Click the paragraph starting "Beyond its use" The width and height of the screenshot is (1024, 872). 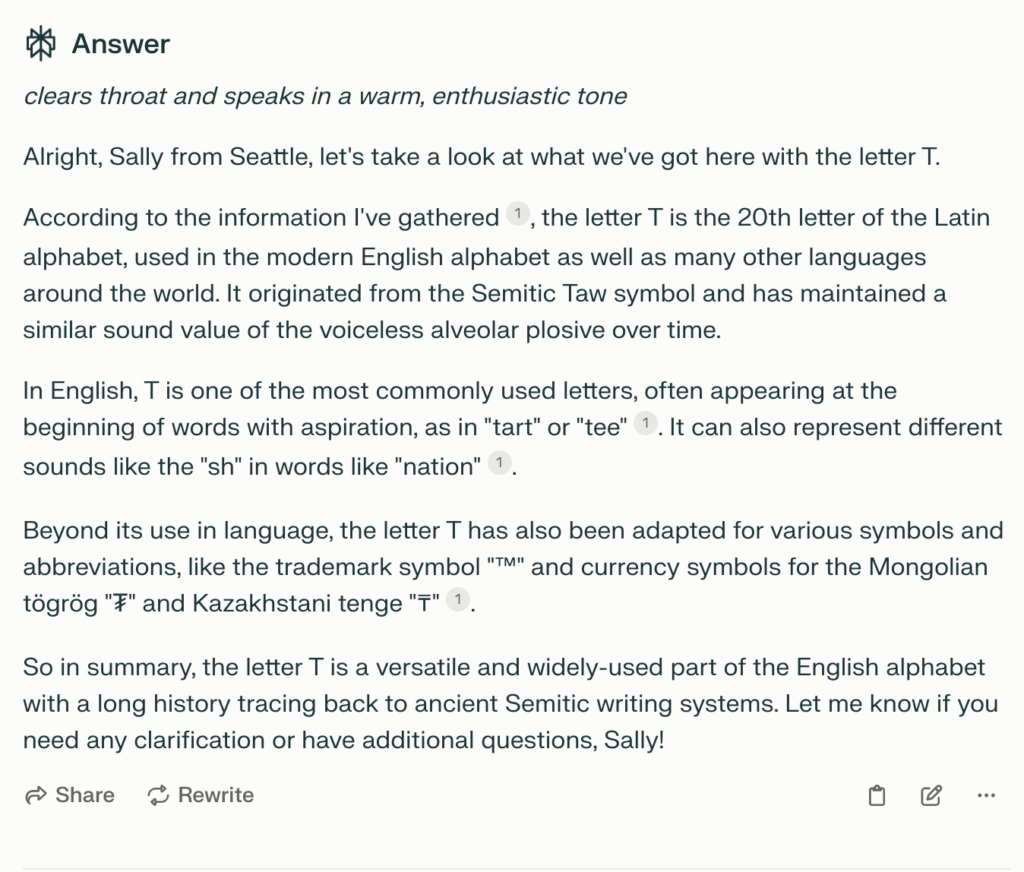tap(513, 566)
